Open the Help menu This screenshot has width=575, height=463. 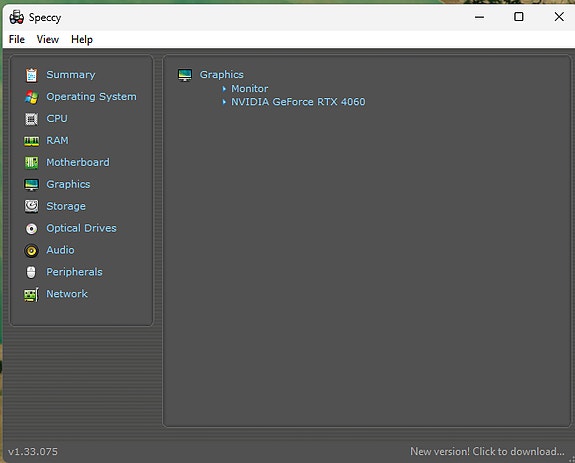coord(82,39)
